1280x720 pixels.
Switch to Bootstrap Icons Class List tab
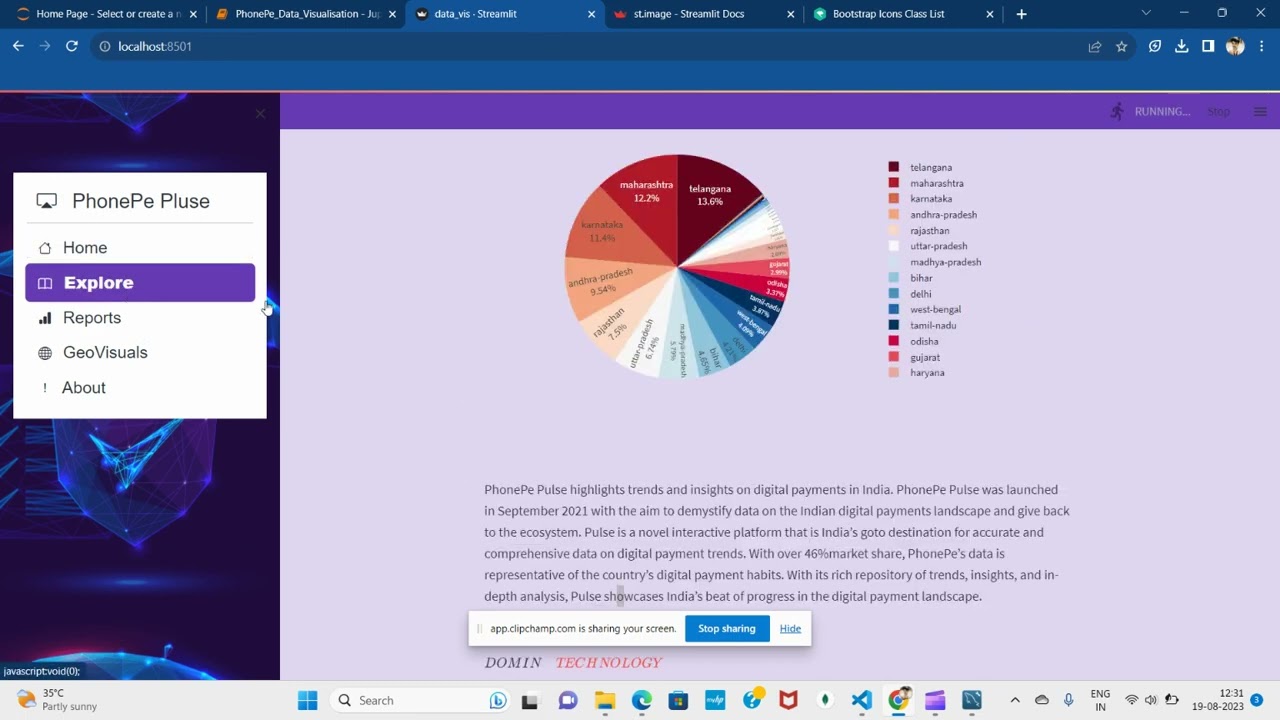tap(904, 14)
